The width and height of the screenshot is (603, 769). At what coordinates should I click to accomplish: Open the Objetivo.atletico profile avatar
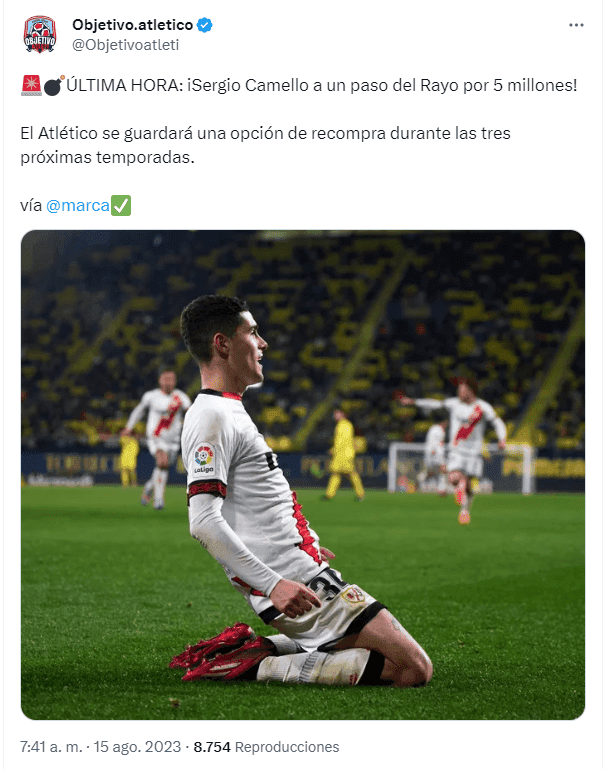tap(40, 34)
